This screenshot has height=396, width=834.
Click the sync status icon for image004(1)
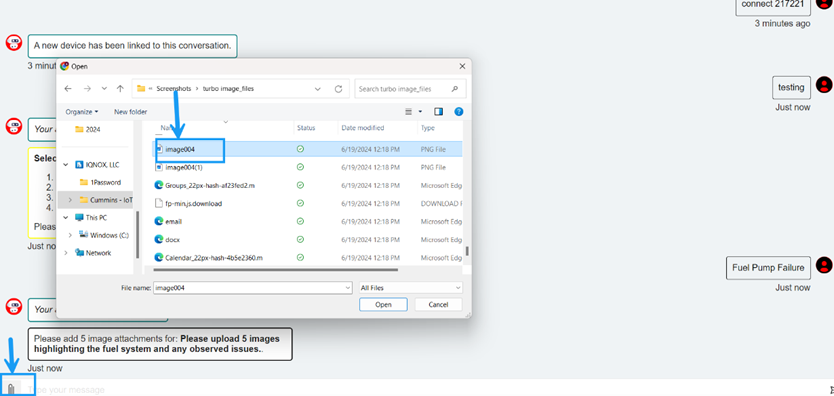click(301, 167)
